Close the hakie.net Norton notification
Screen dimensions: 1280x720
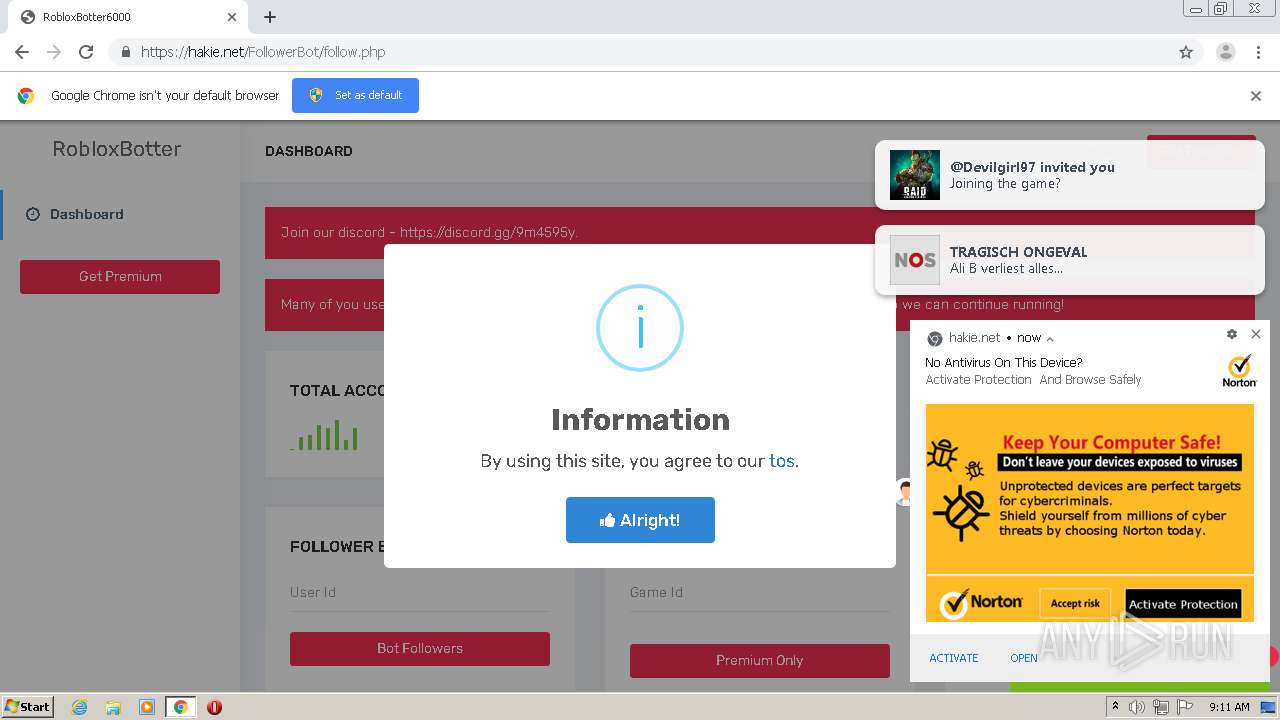tap(1256, 334)
